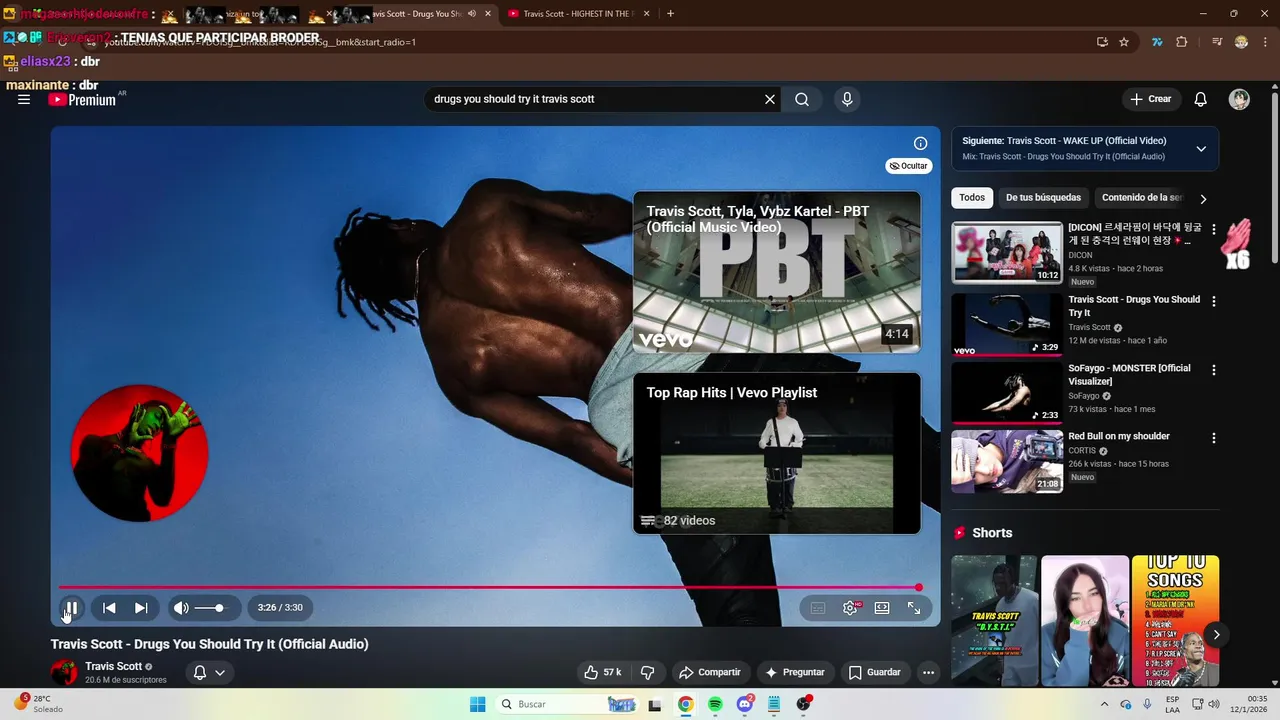Open options for SoFaygo MONSTER video

click(x=1214, y=370)
